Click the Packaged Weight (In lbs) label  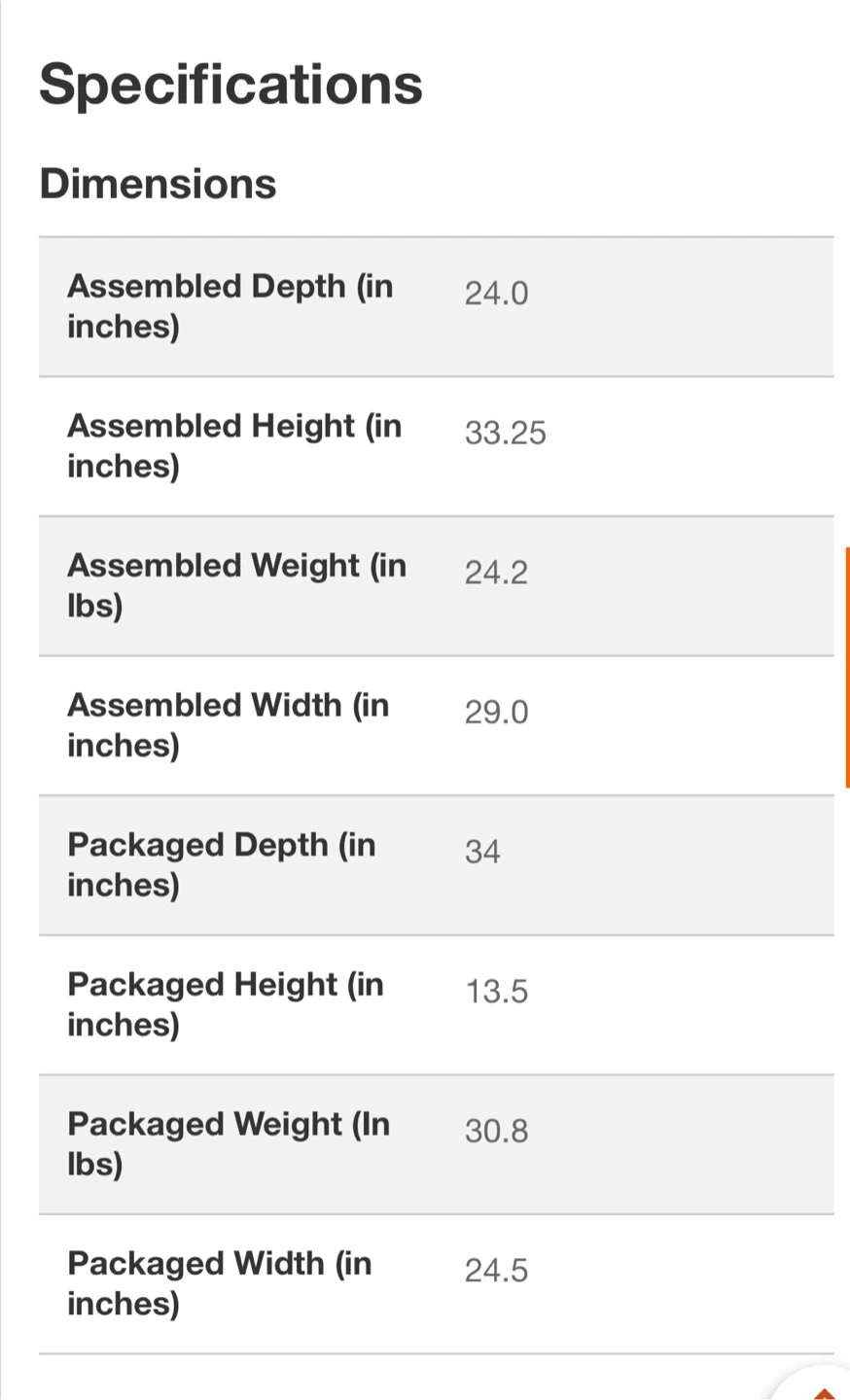pos(229,1143)
